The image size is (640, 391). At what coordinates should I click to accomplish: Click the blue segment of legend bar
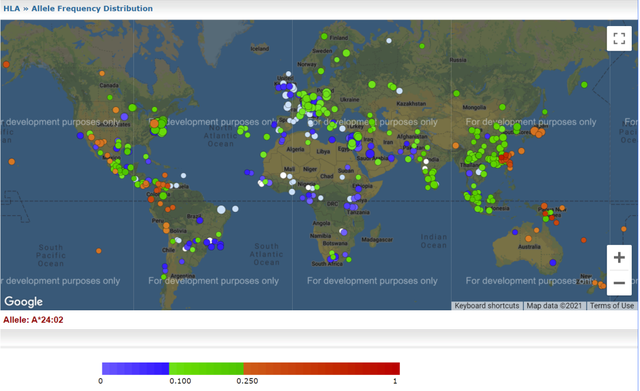point(136,369)
